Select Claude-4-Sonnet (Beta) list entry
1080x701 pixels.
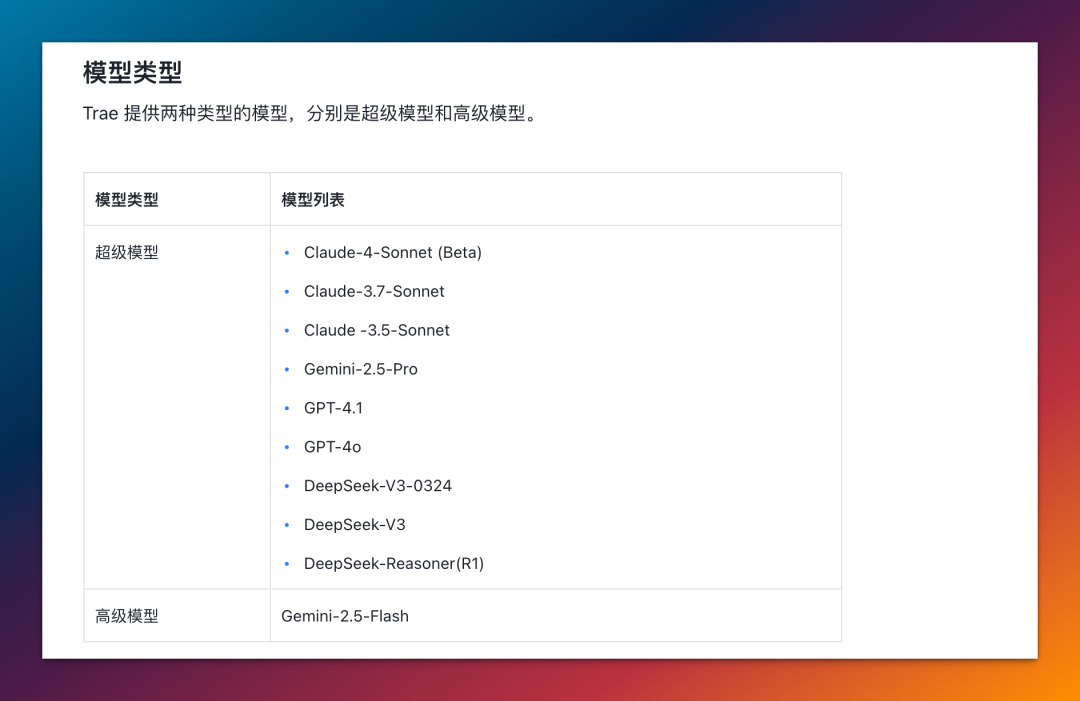click(x=393, y=253)
